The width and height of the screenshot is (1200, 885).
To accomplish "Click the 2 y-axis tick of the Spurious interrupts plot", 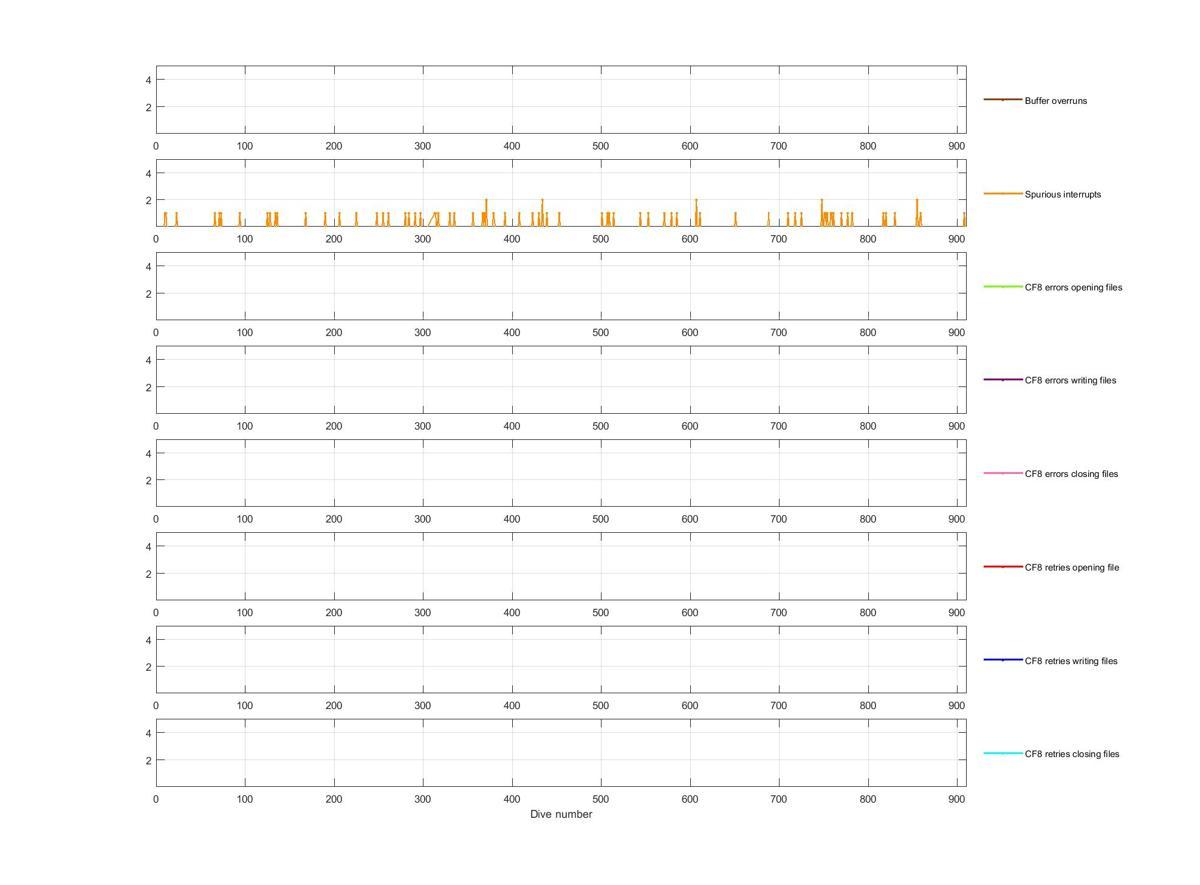I will pyautogui.click(x=148, y=200).
